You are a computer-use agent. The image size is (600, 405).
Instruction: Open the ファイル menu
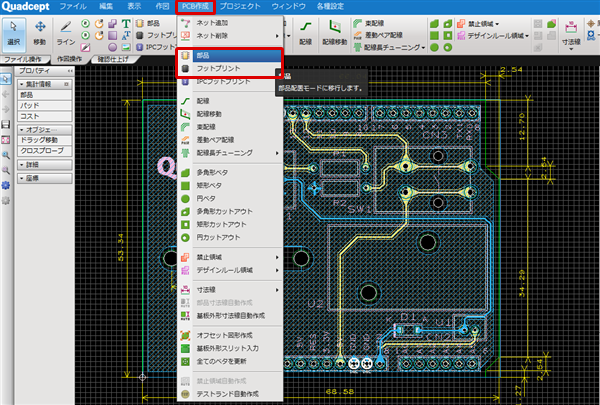72,6
